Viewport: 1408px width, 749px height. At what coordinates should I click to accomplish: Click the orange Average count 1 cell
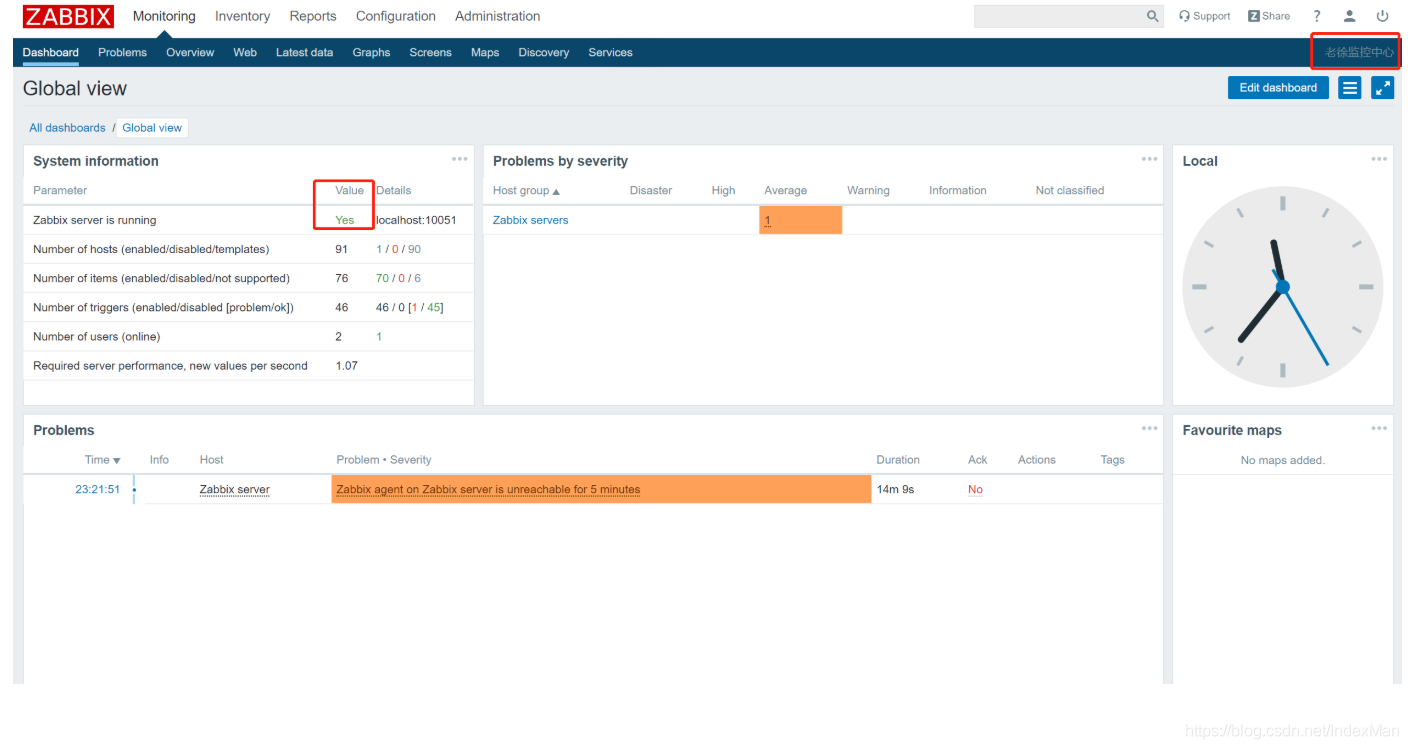tap(800, 220)
